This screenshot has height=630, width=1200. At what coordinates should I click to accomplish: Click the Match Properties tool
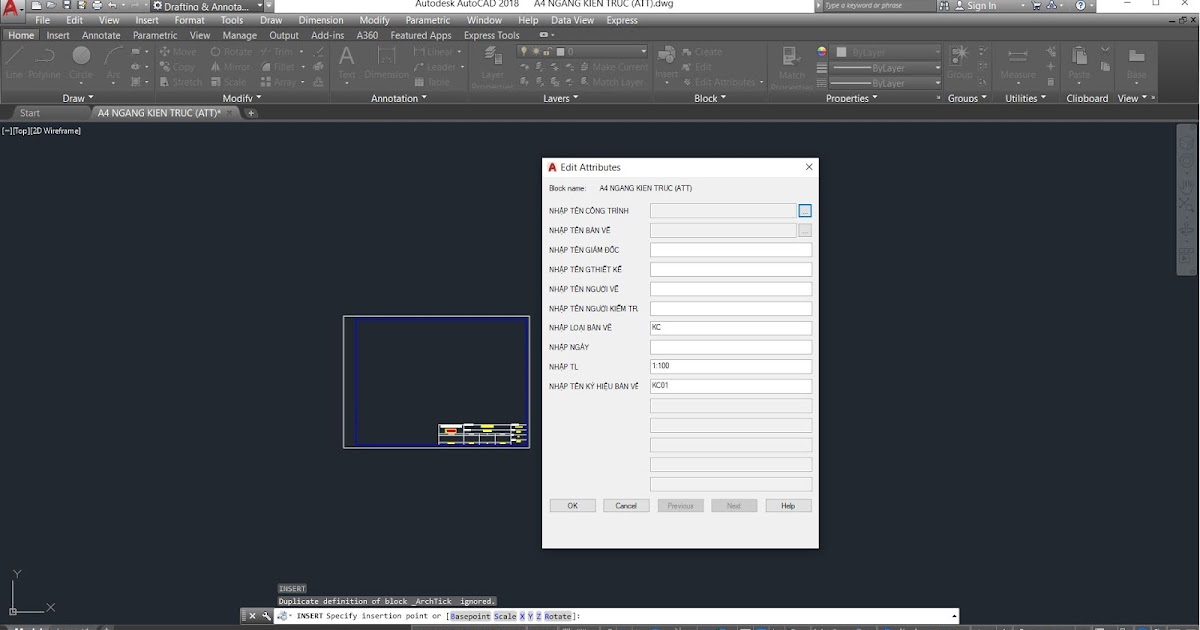pyautogui.click(x=791, y=68)
